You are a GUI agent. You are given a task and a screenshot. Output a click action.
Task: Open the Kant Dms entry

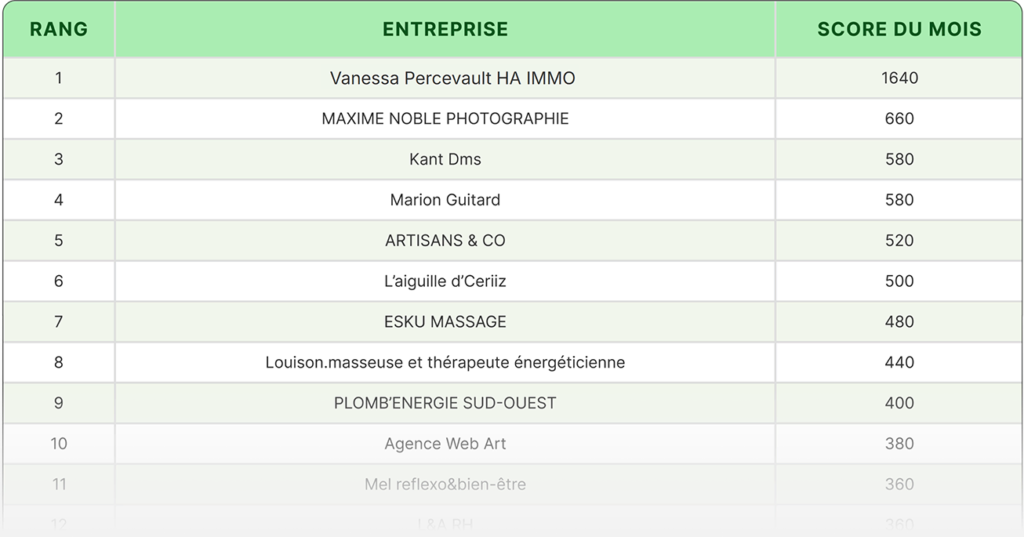click(x=445, y=159)
